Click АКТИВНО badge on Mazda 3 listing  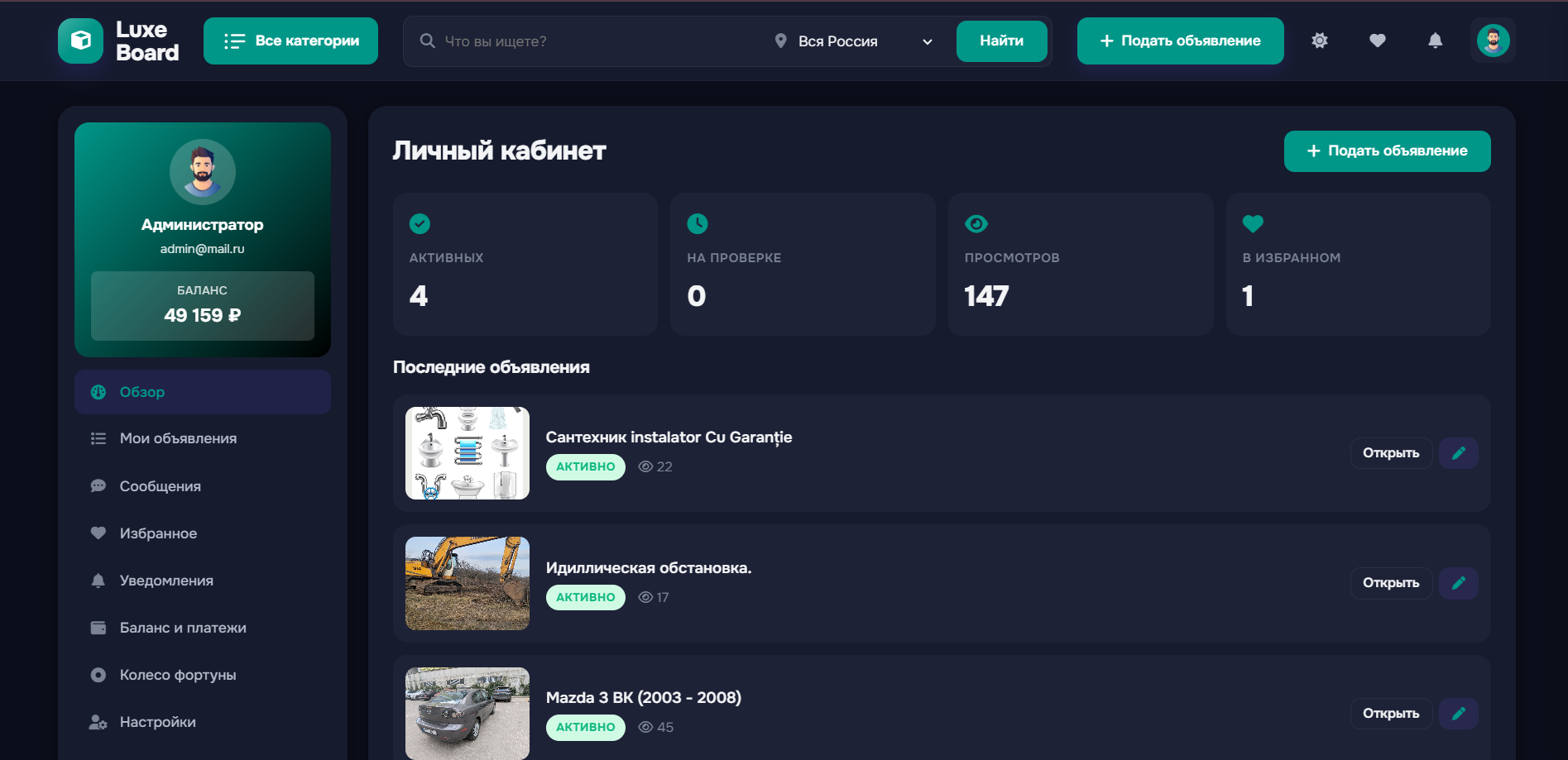pyautogui.click(x=586, y=727)
